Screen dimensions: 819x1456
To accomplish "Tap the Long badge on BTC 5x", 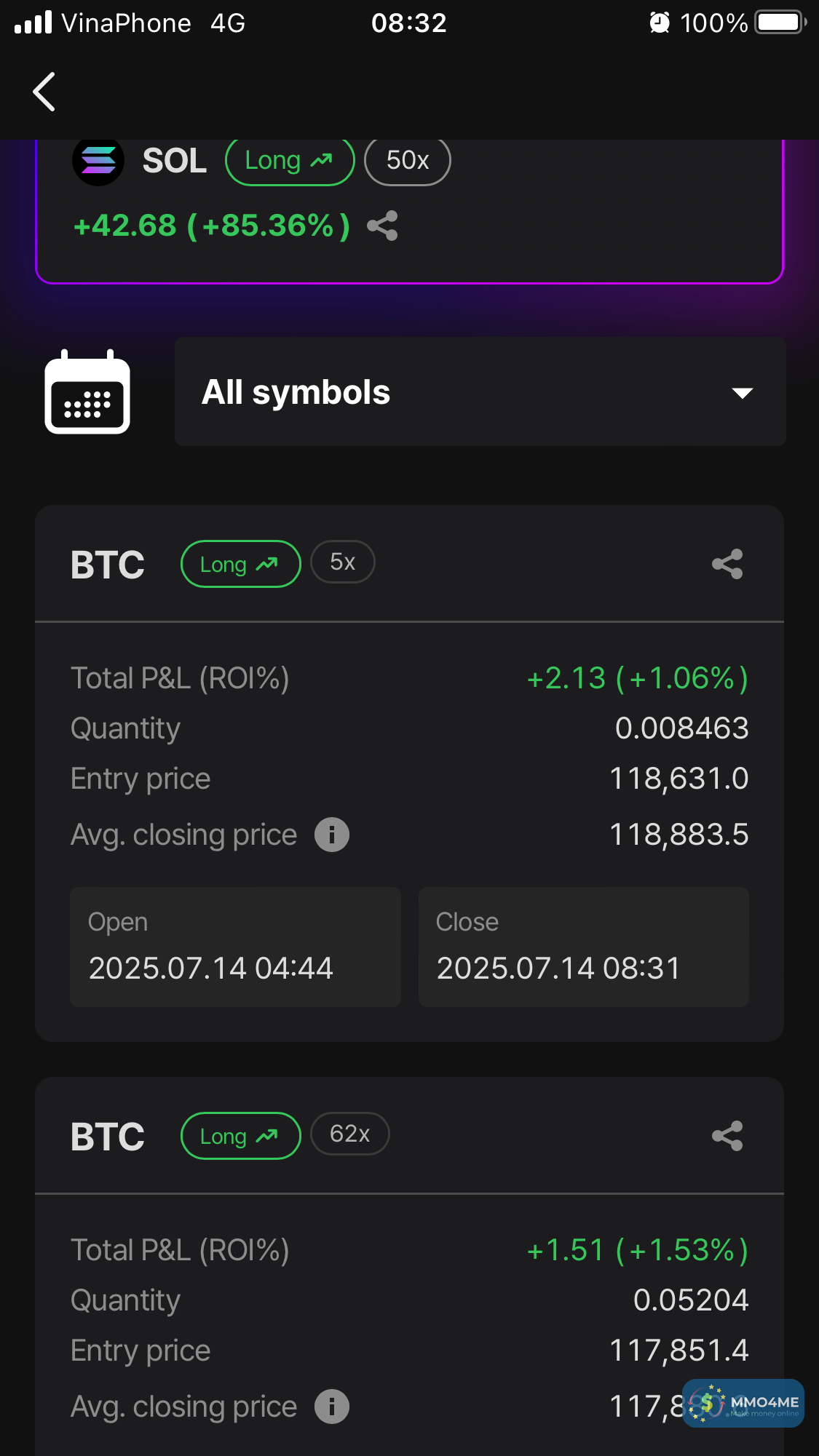I will click(240, 564).
